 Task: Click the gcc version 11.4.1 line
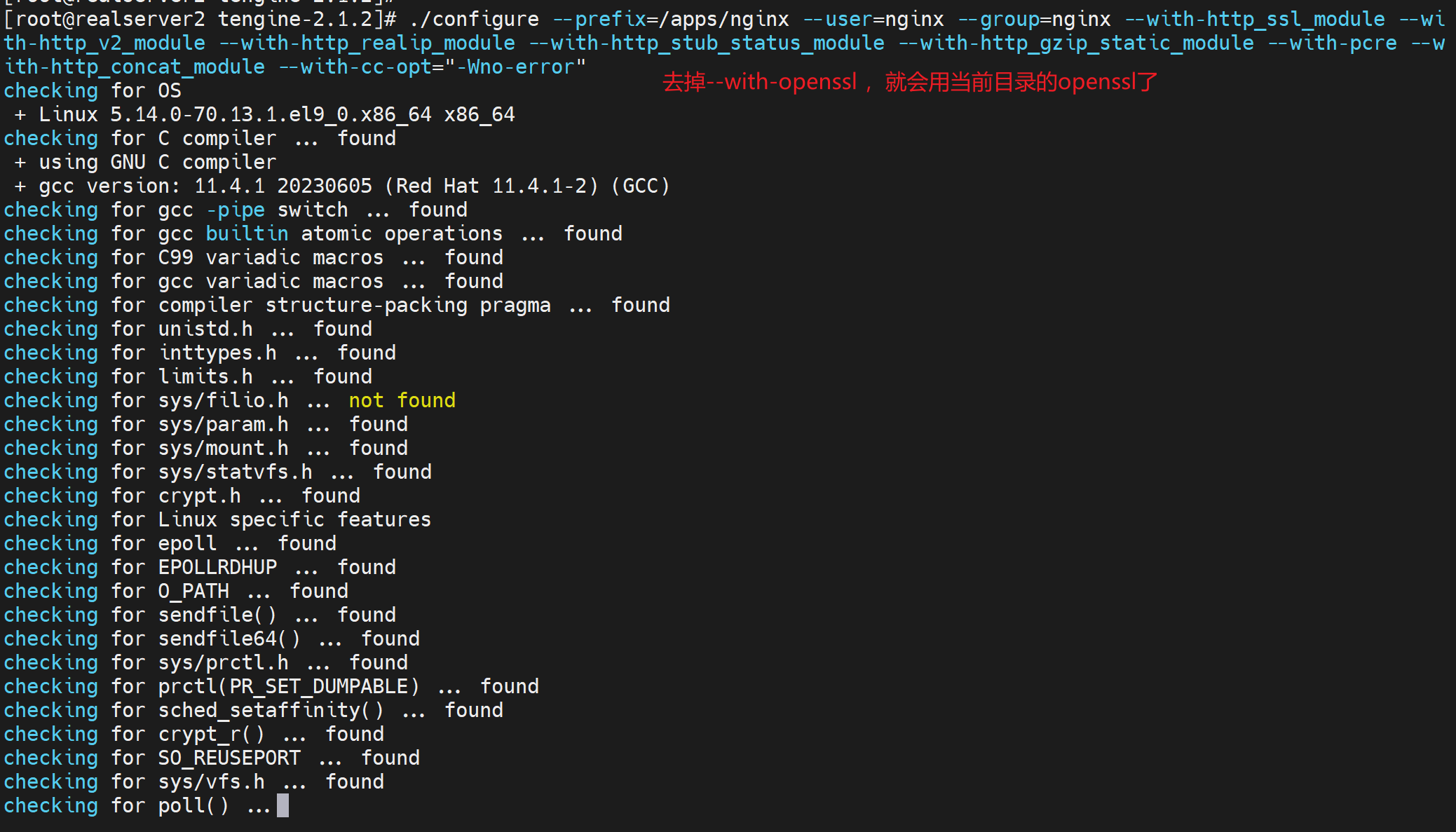point(353,186)
